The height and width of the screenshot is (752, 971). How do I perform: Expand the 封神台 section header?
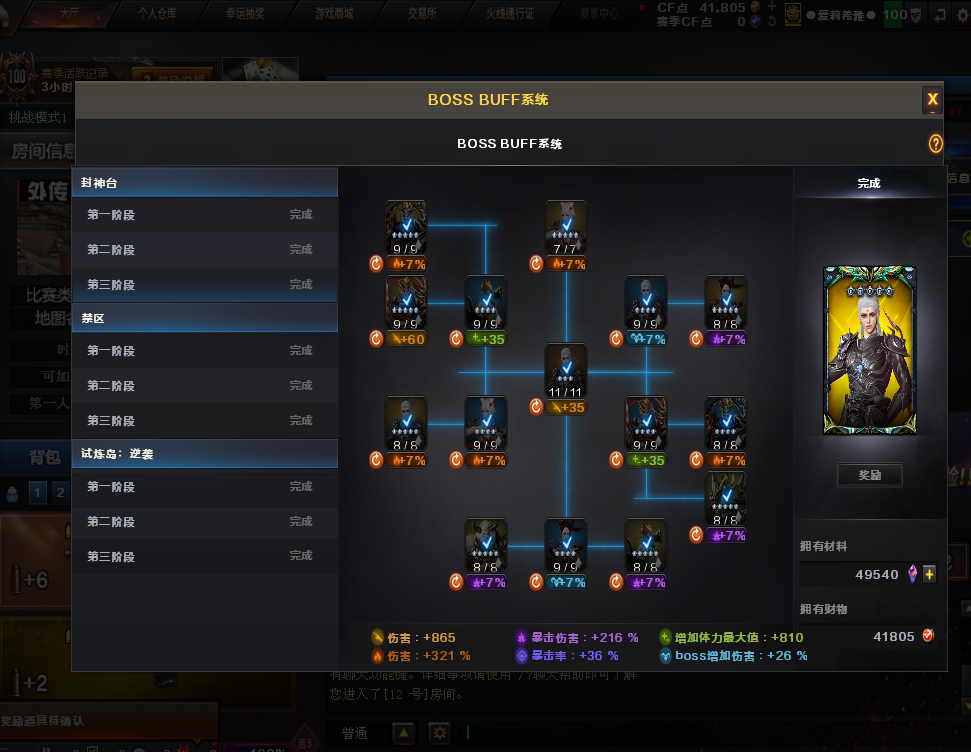[205, 183]
